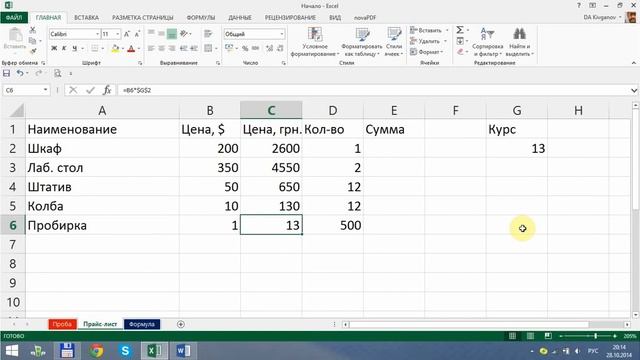Click the AutoSum sigma icon
640x360 pixels.
click(460, 30)
